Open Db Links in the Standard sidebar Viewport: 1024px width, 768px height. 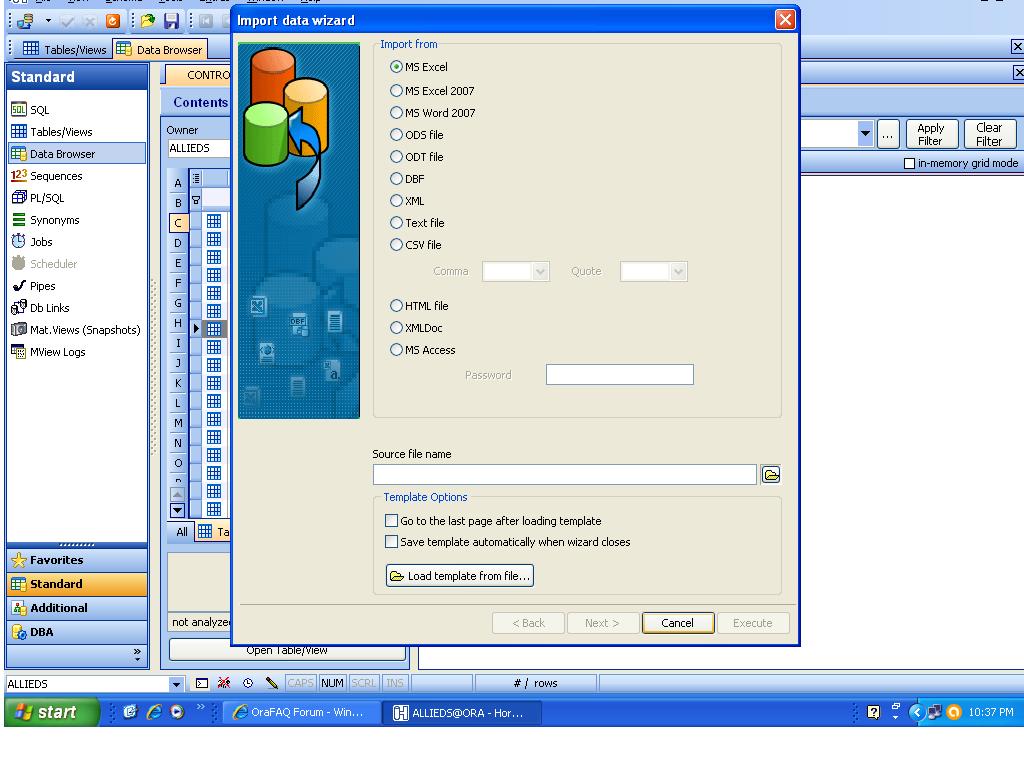(x=40, y=308)
